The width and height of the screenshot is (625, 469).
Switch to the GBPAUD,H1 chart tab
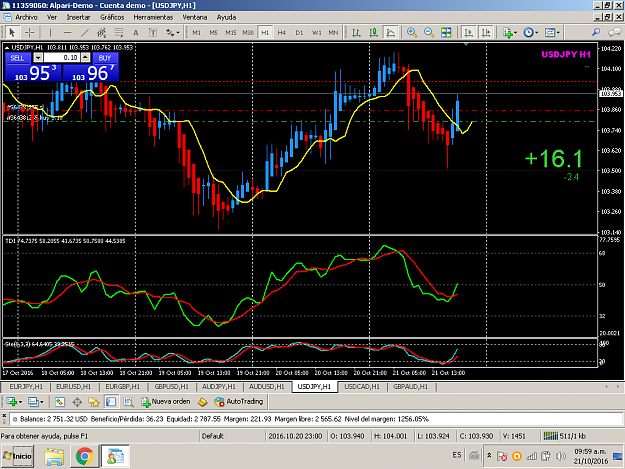click(410, 387)
